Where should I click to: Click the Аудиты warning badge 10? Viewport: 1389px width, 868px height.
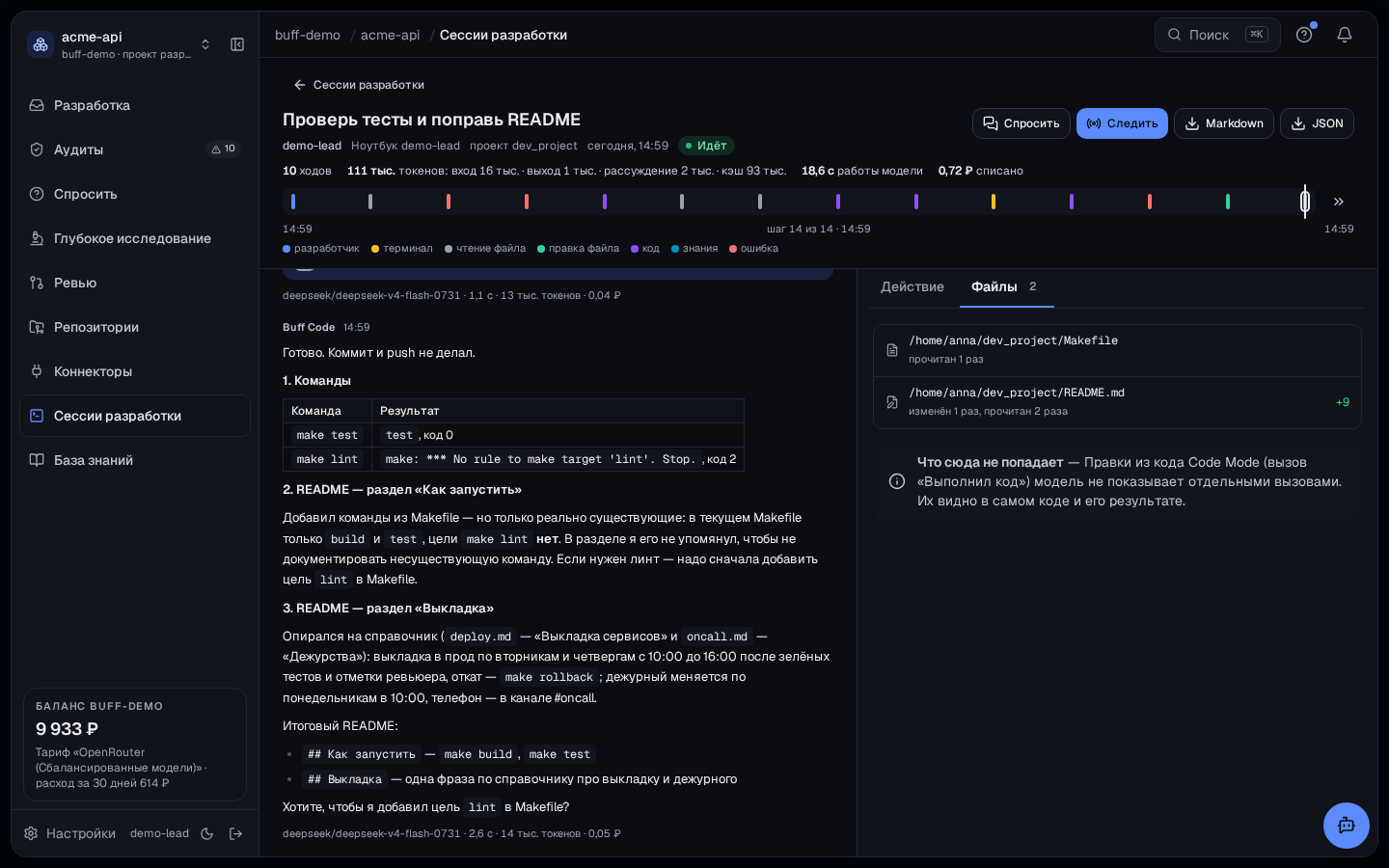(x=224, y=149)
